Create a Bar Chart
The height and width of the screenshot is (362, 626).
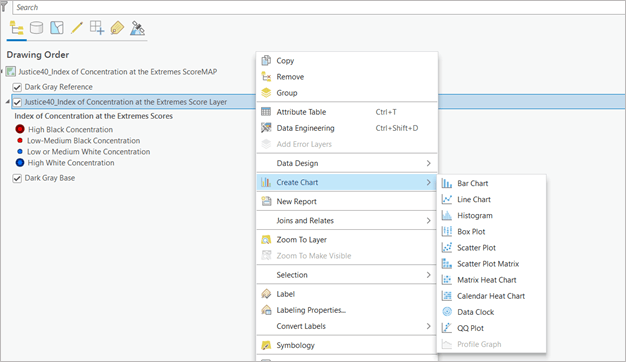(x=491, y=184)
